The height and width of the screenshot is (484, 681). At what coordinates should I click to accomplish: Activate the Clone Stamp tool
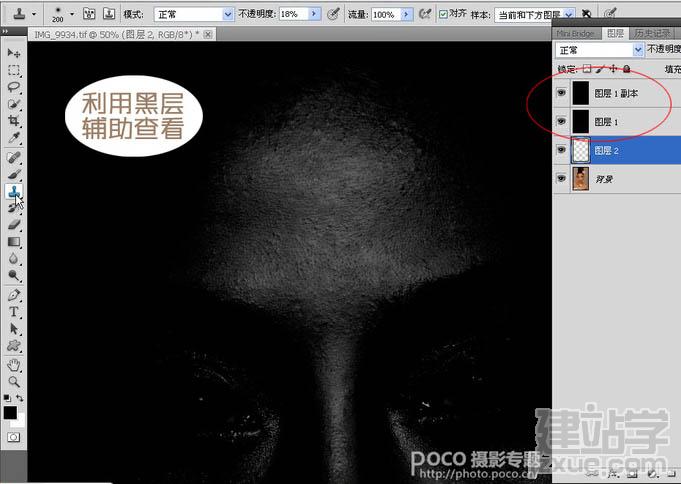click(13, 191)
